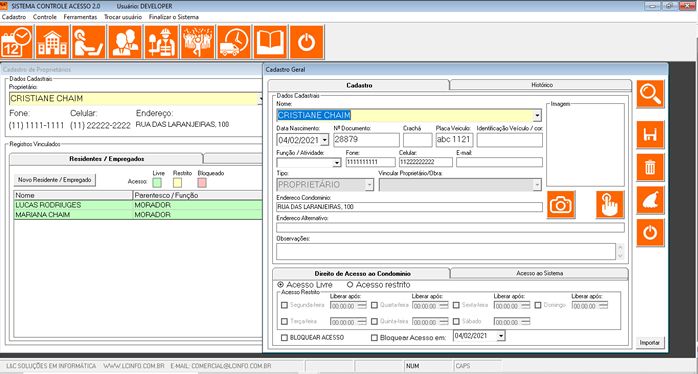Check the Domingo checkbox
698x374 pixels.
click(538, 305)
